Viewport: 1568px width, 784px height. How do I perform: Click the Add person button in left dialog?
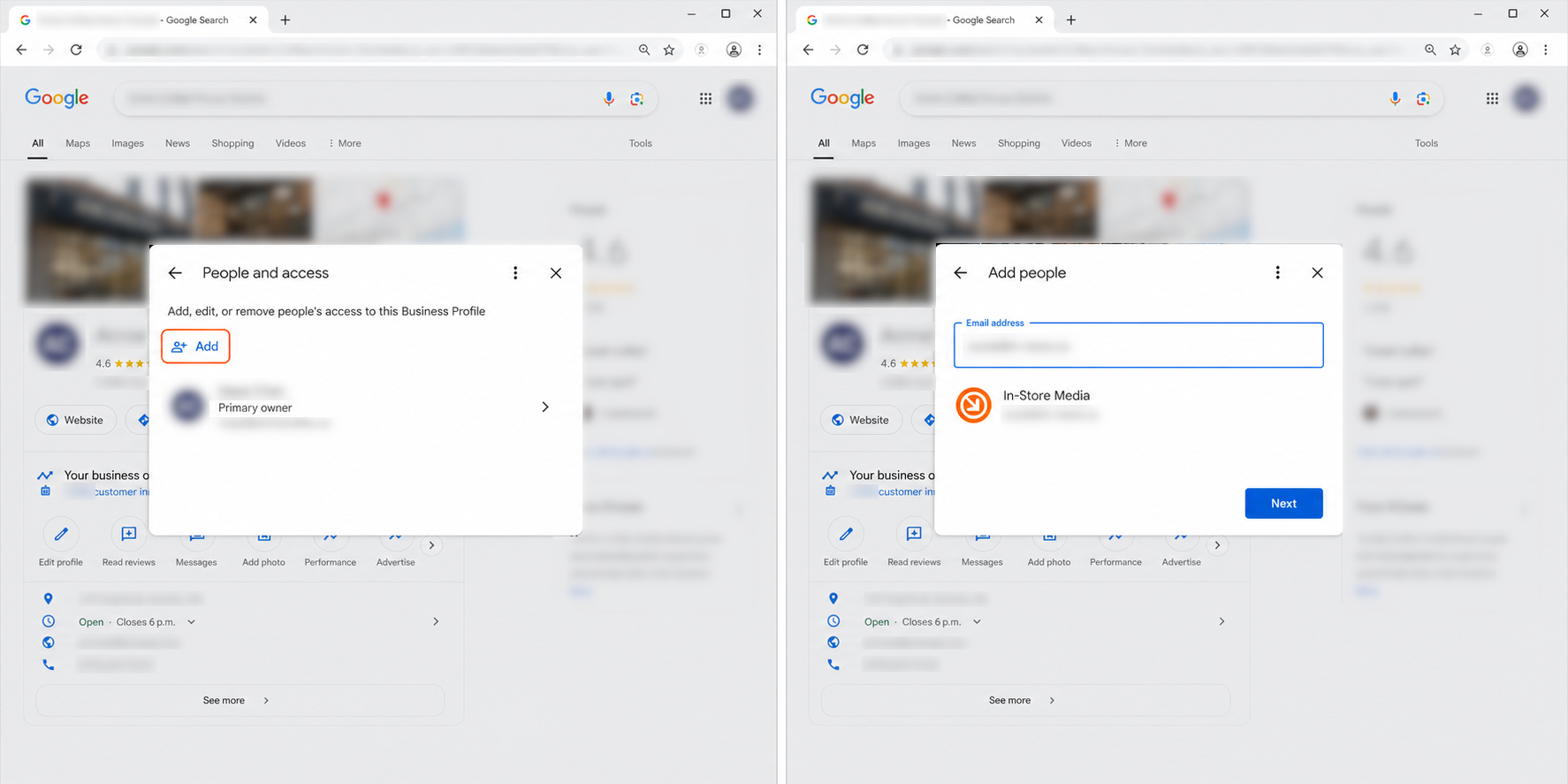[195, 346]
